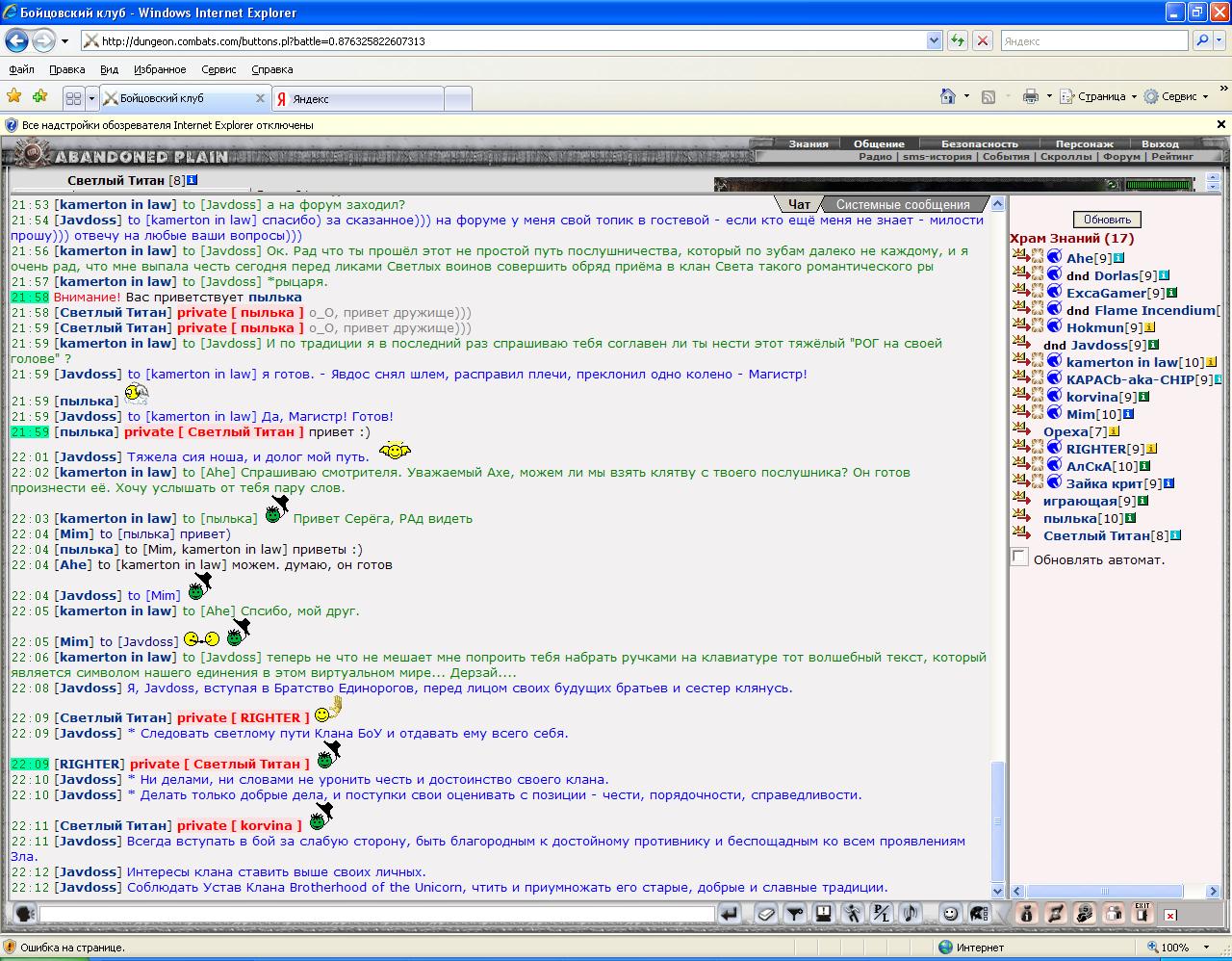Click the Refresh page icon in address bar

(958, 40)
